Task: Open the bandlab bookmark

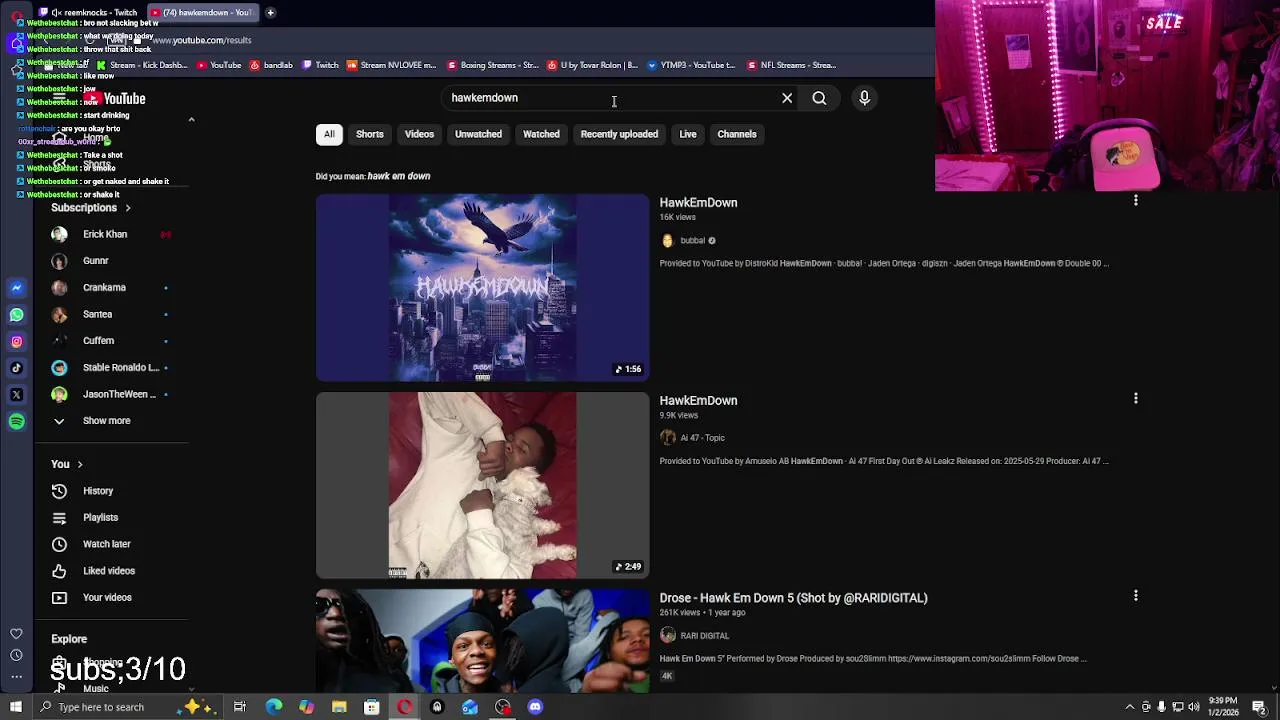Action: tap(271, 65)
